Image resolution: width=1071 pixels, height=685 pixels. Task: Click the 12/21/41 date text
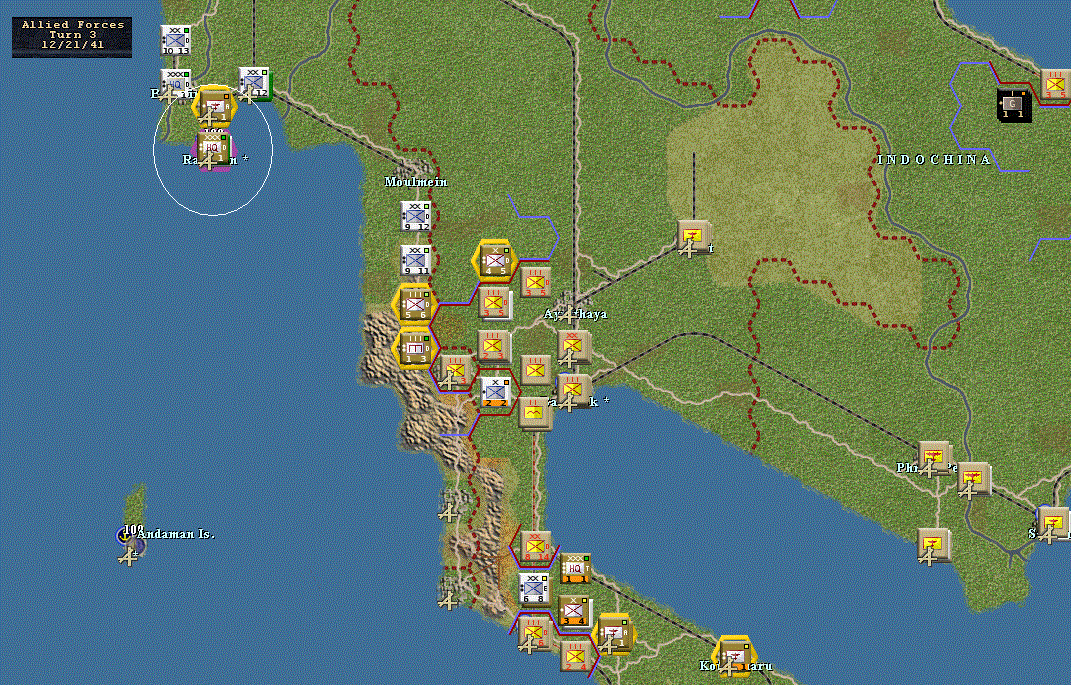(x=72, y=44)
